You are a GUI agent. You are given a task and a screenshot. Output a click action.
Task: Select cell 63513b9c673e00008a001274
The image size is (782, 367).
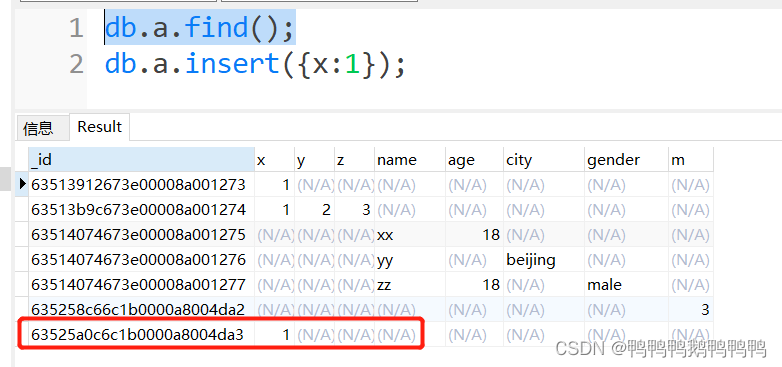[x=142, y=210]
